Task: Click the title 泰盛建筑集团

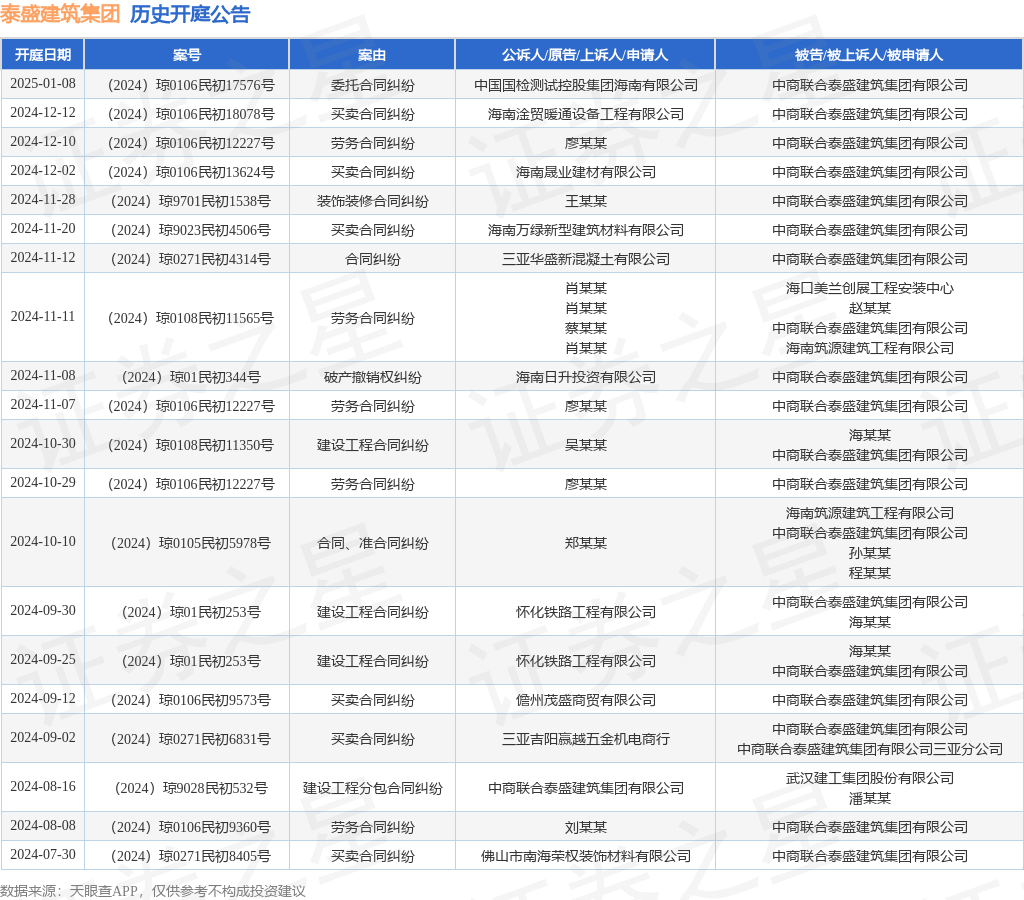Action: (x=60, y=14)
